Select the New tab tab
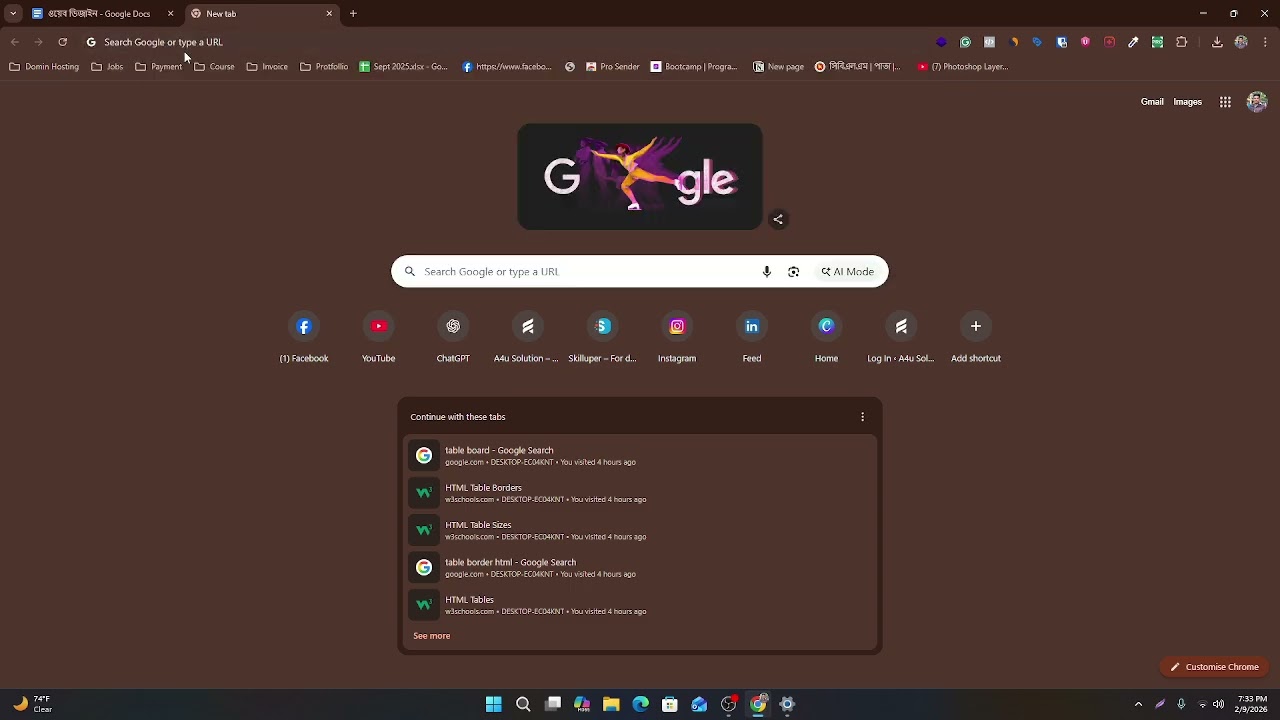Image resolution: width=1280 pixels, height=720 pixels. (x=262, y=14)
